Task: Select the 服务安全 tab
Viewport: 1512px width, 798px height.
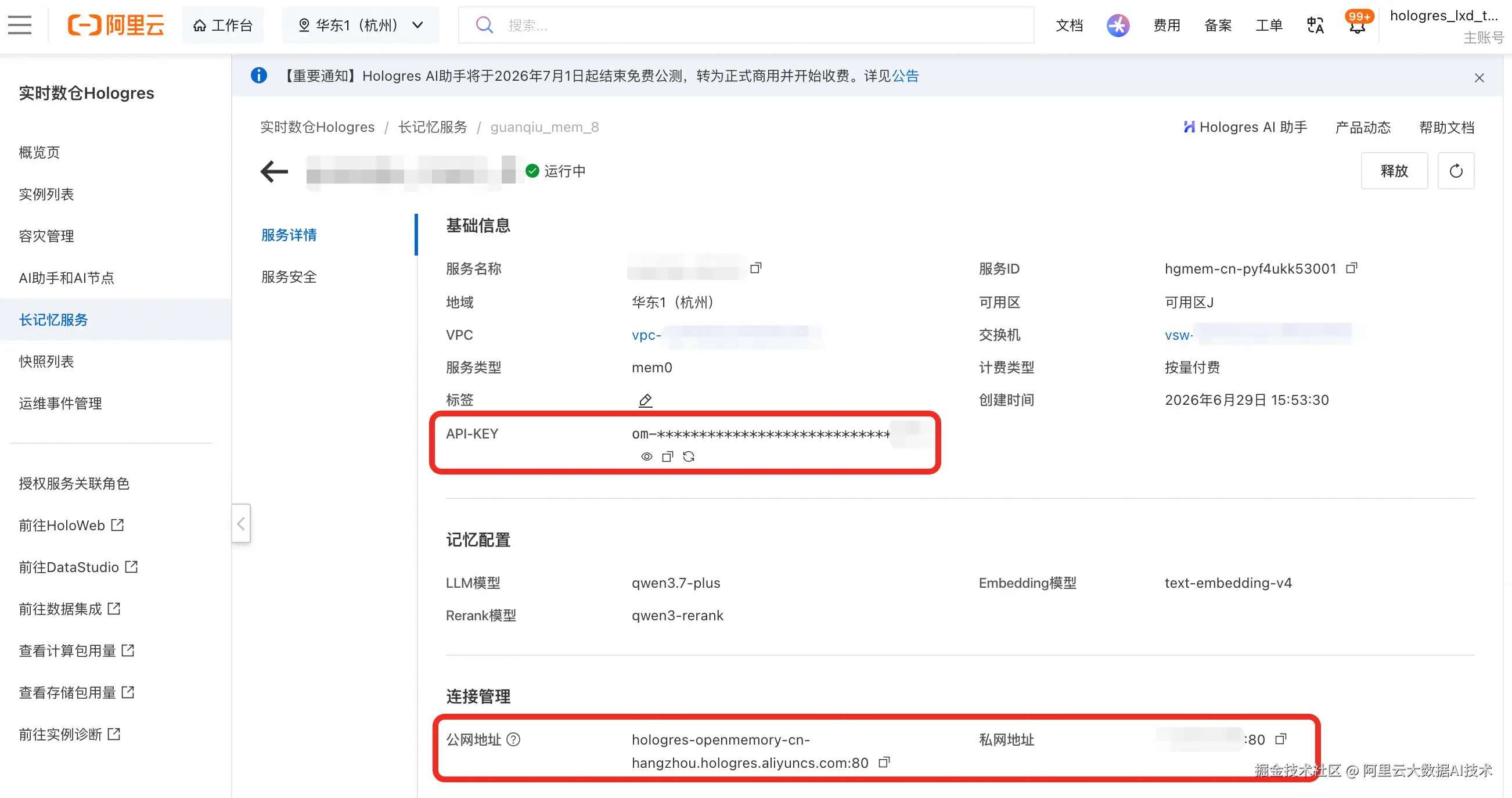Action: point(289,276)
